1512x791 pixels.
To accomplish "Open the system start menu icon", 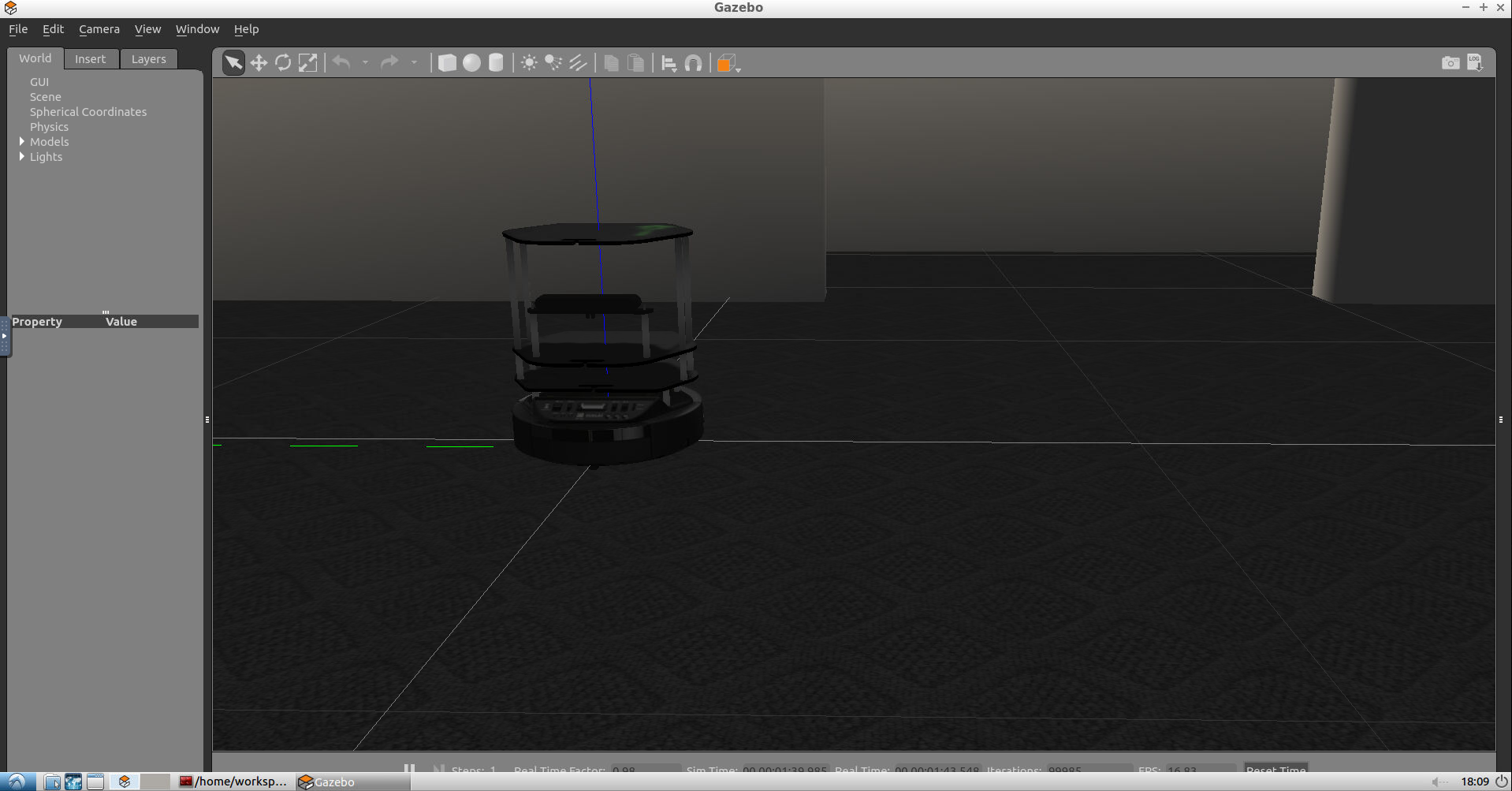I will click(x=17, y=782).
